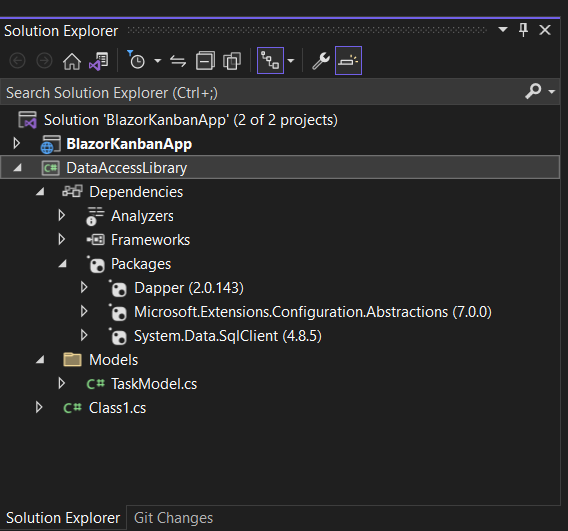Select System.Data.SqlClient (4.8.5)
The image size is (568, 531).
(x=227, y=336)
